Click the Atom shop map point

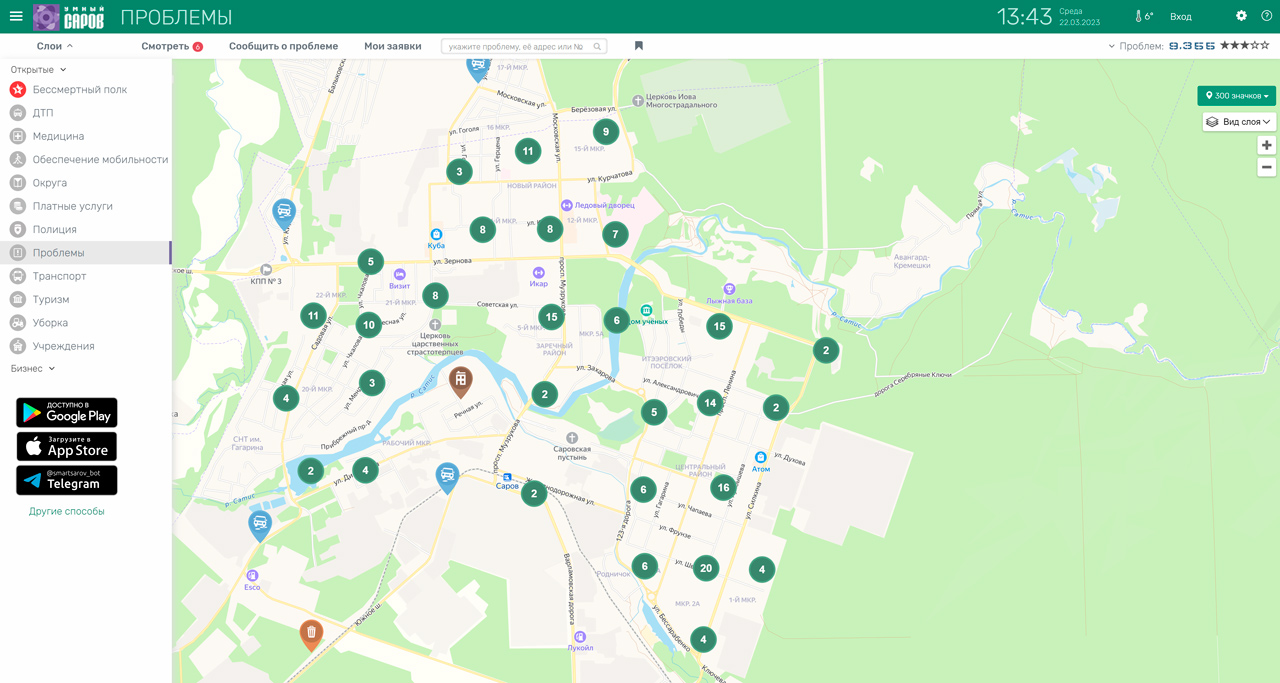coord(761,457)
